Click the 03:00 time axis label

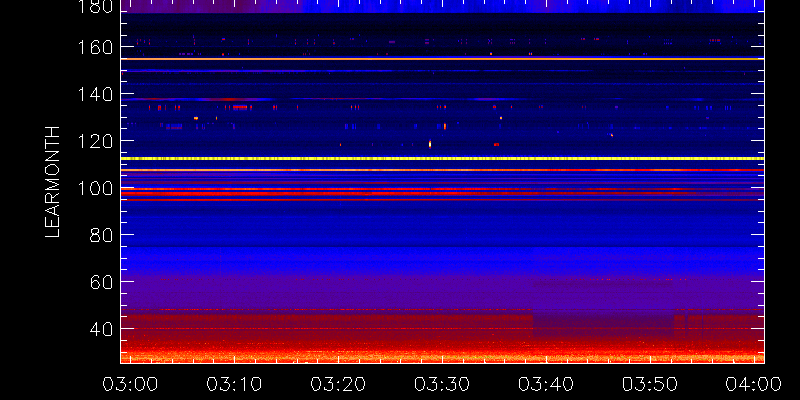[x=131, y=383]
